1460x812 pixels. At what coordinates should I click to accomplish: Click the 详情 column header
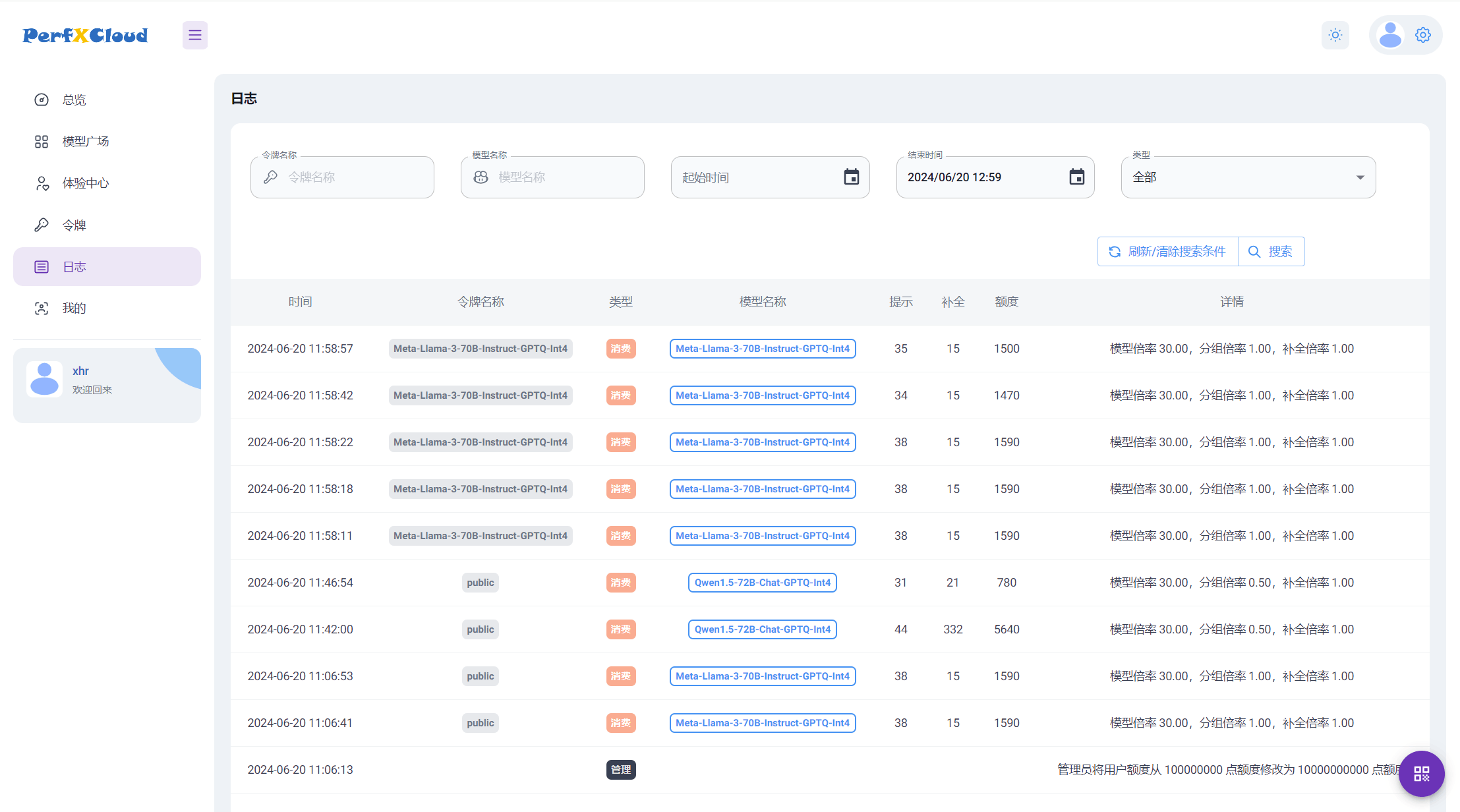(1232, 301)
